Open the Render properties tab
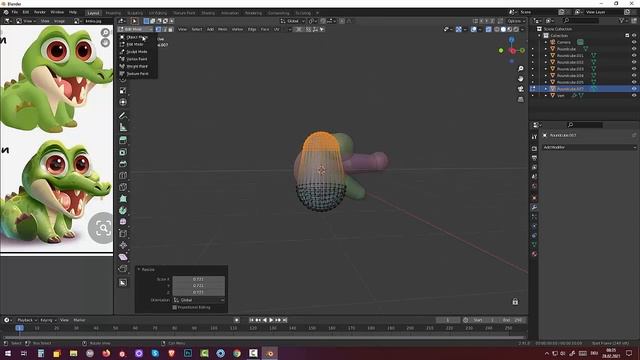This screenshot has height=360, width=640. (x=534, y=149)
